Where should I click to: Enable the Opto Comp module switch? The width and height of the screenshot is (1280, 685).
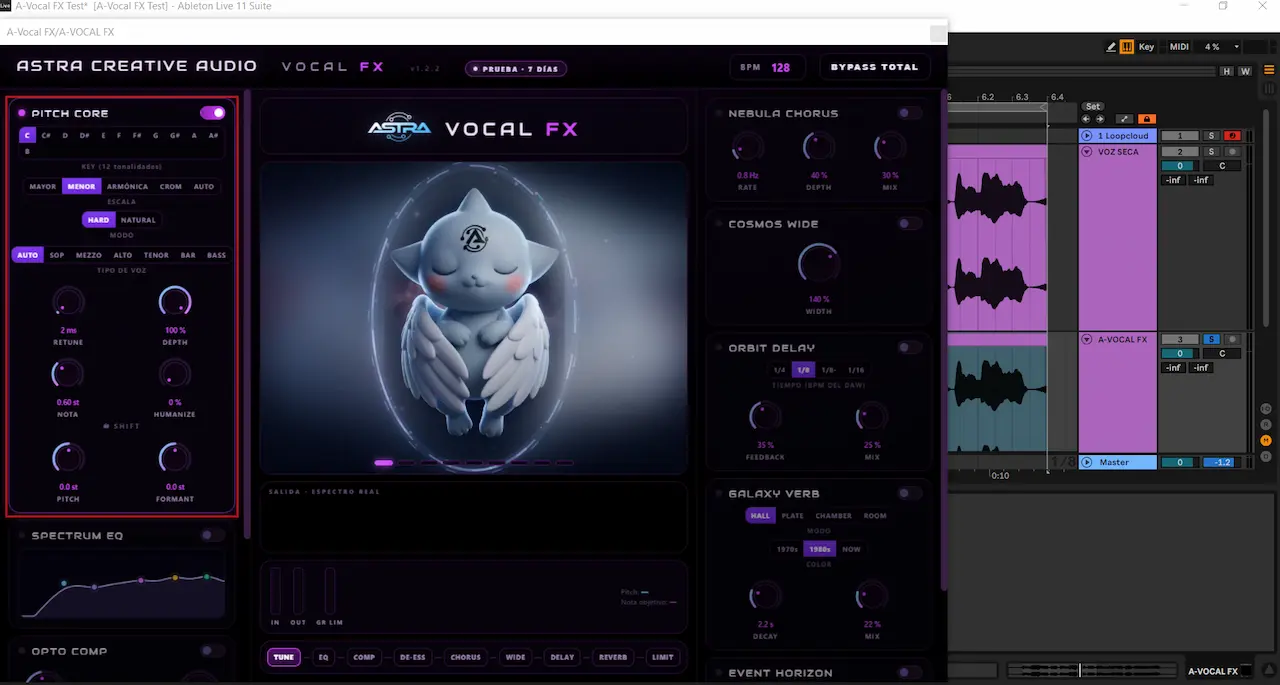click(212, 651)
